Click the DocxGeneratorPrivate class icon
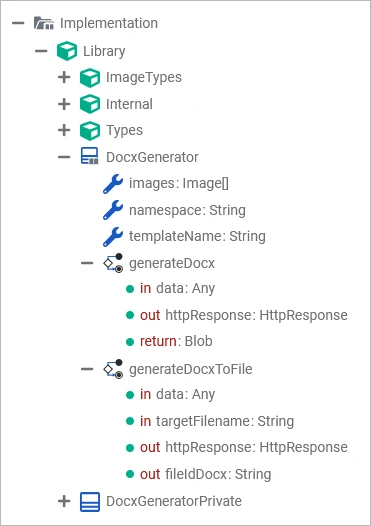The width and height of the screenshot is (371, 526). [x=90, y=502]
